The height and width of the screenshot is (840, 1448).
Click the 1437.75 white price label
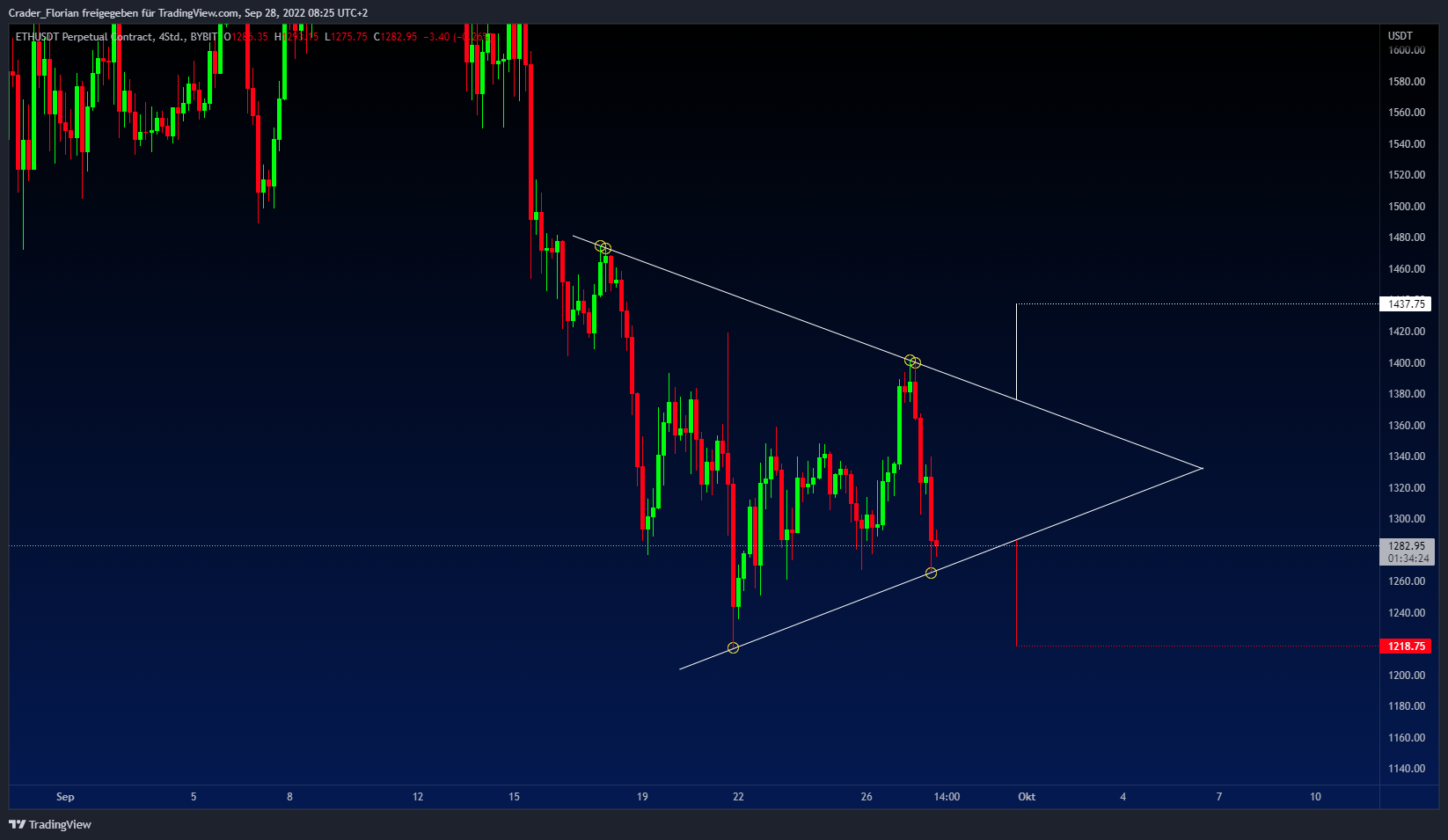[x=1406, y=304]
